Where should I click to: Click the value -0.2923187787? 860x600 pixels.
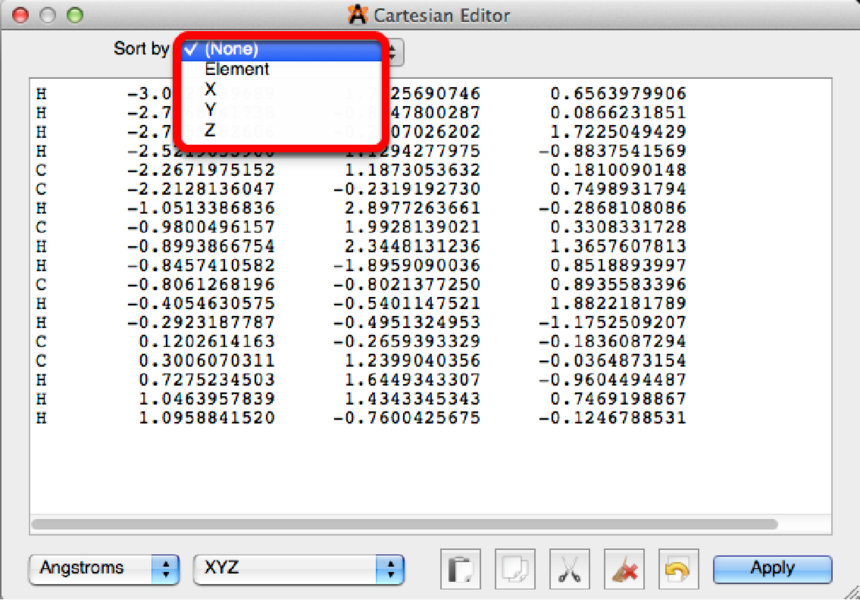(x=201, y=322)
